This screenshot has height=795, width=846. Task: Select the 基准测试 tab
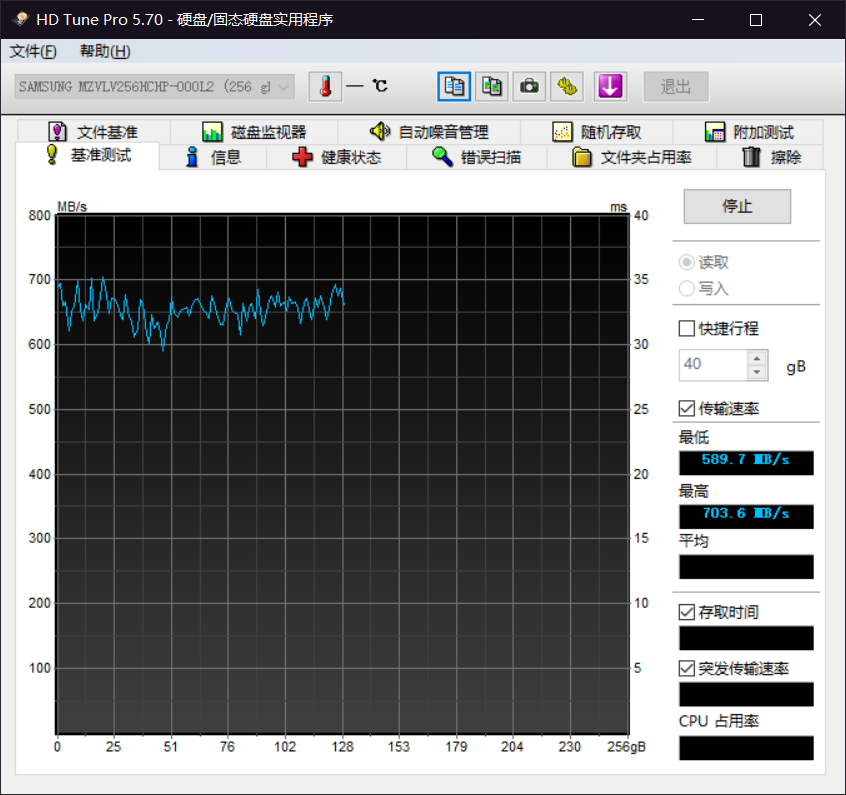(x=88, y=155)
